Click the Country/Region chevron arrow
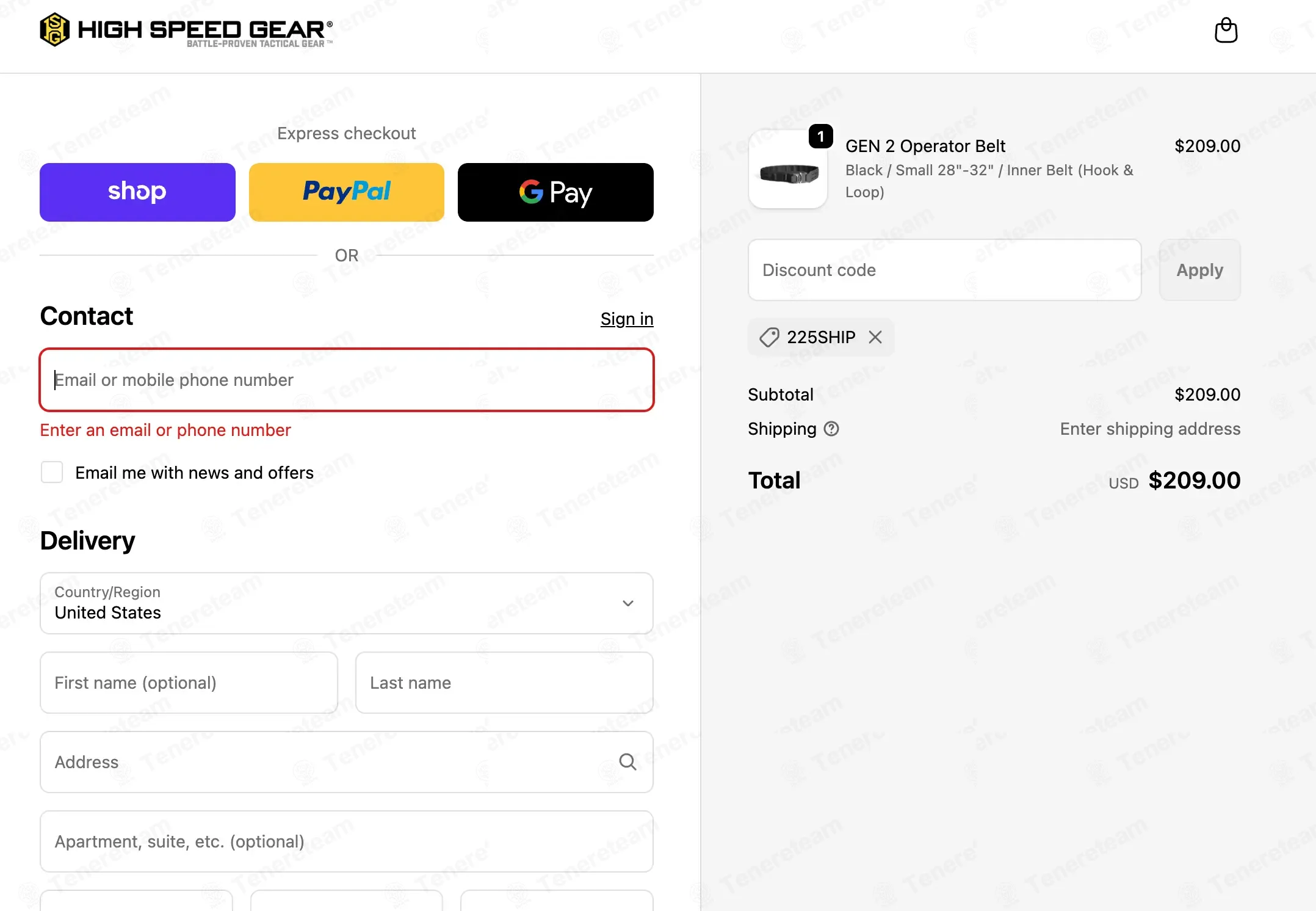Image resolution: width=1316 pixels, height=911 pixels. (x=627, y=603)
